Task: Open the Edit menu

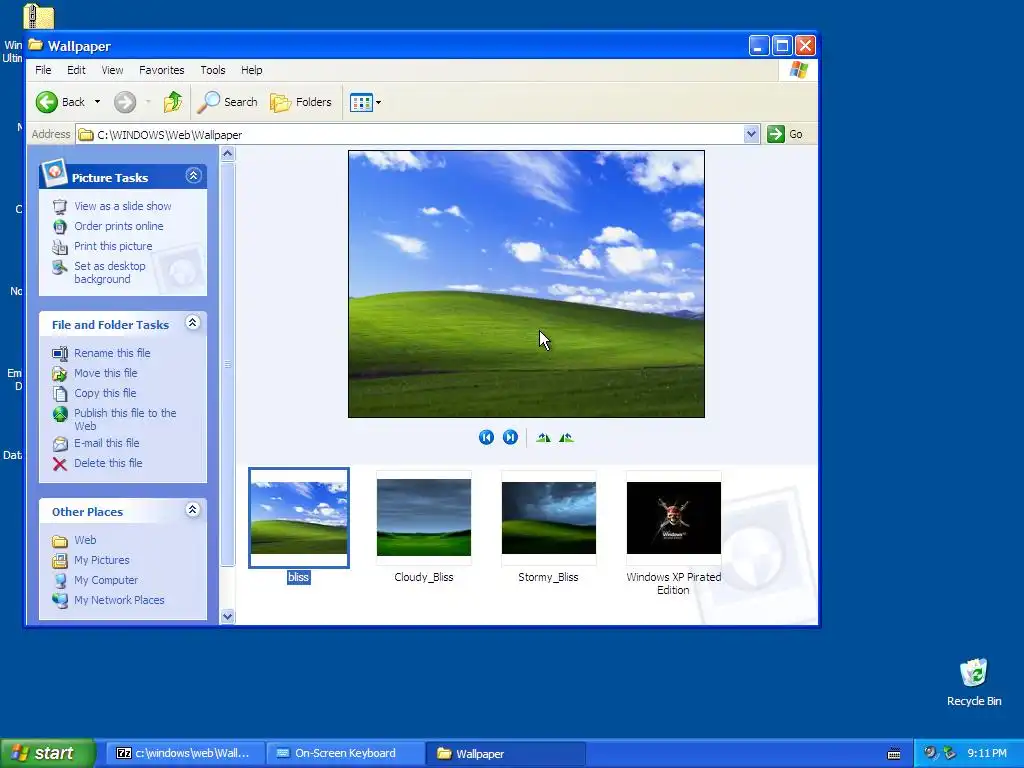Action: coord(76,70)
